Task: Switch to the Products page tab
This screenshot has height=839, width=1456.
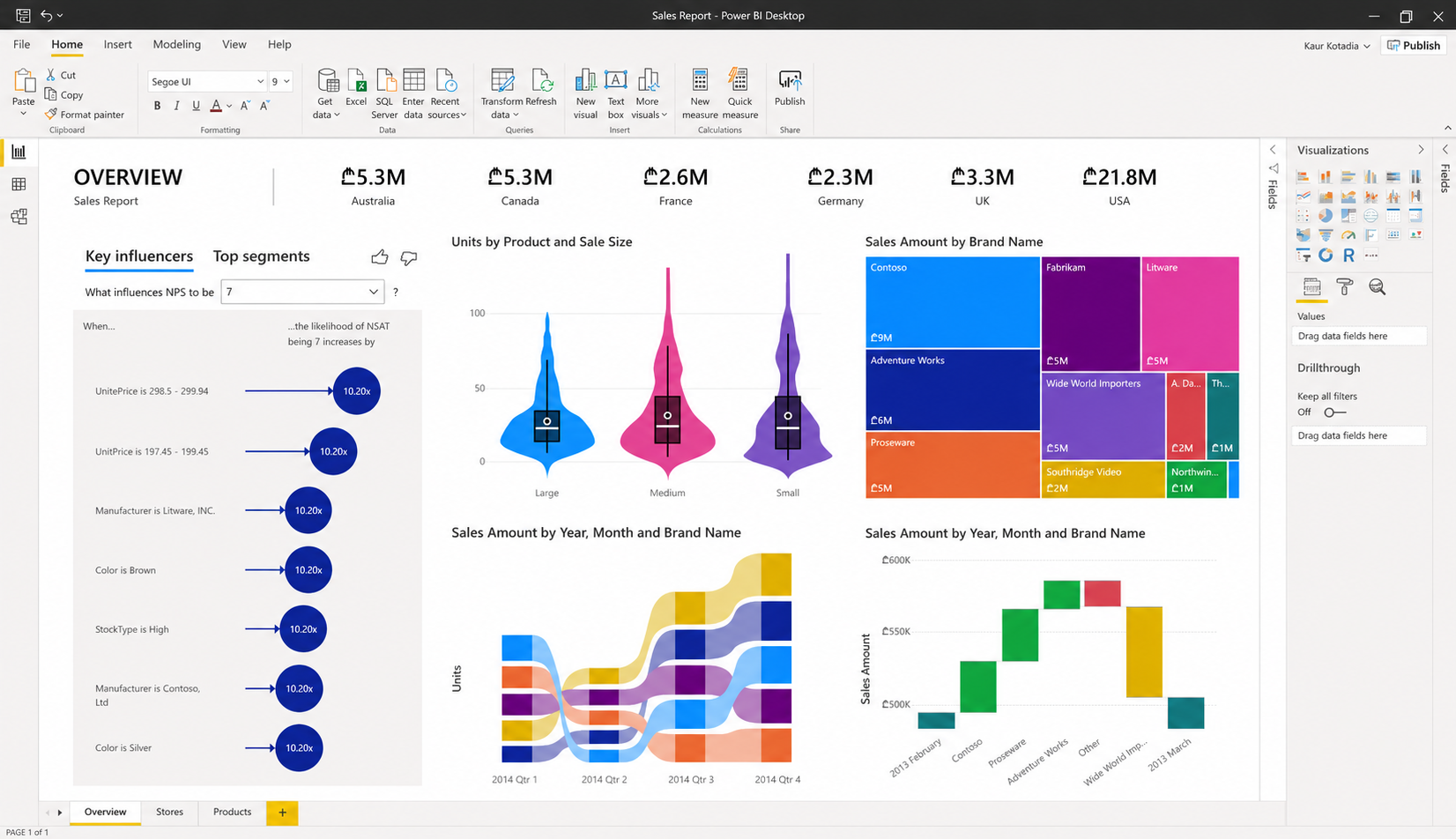Action: click(x=232, y=812)
